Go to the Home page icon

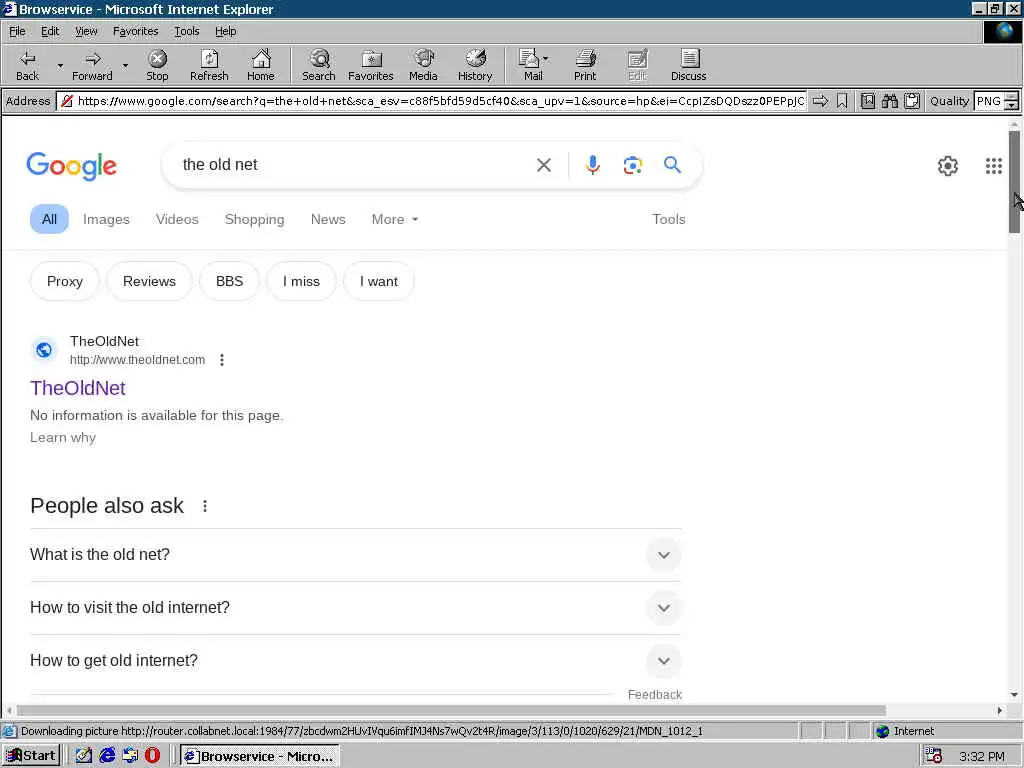tap(261, 66)
